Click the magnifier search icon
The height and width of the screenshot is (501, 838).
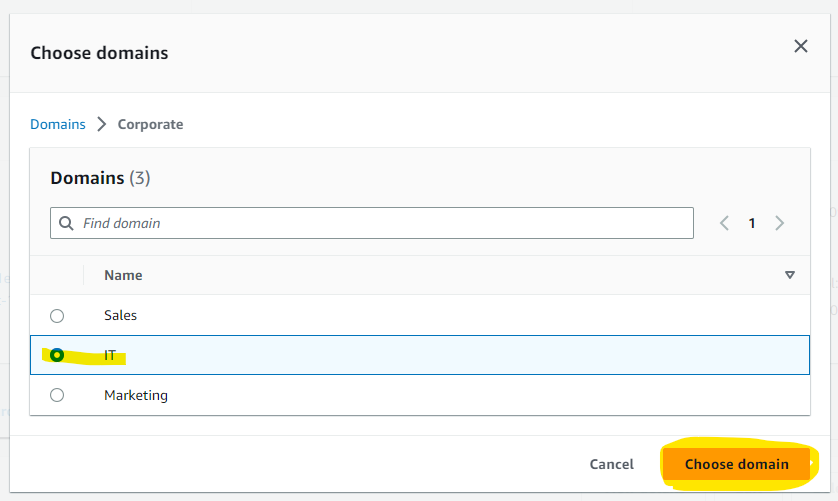click(x=66, y=223)
